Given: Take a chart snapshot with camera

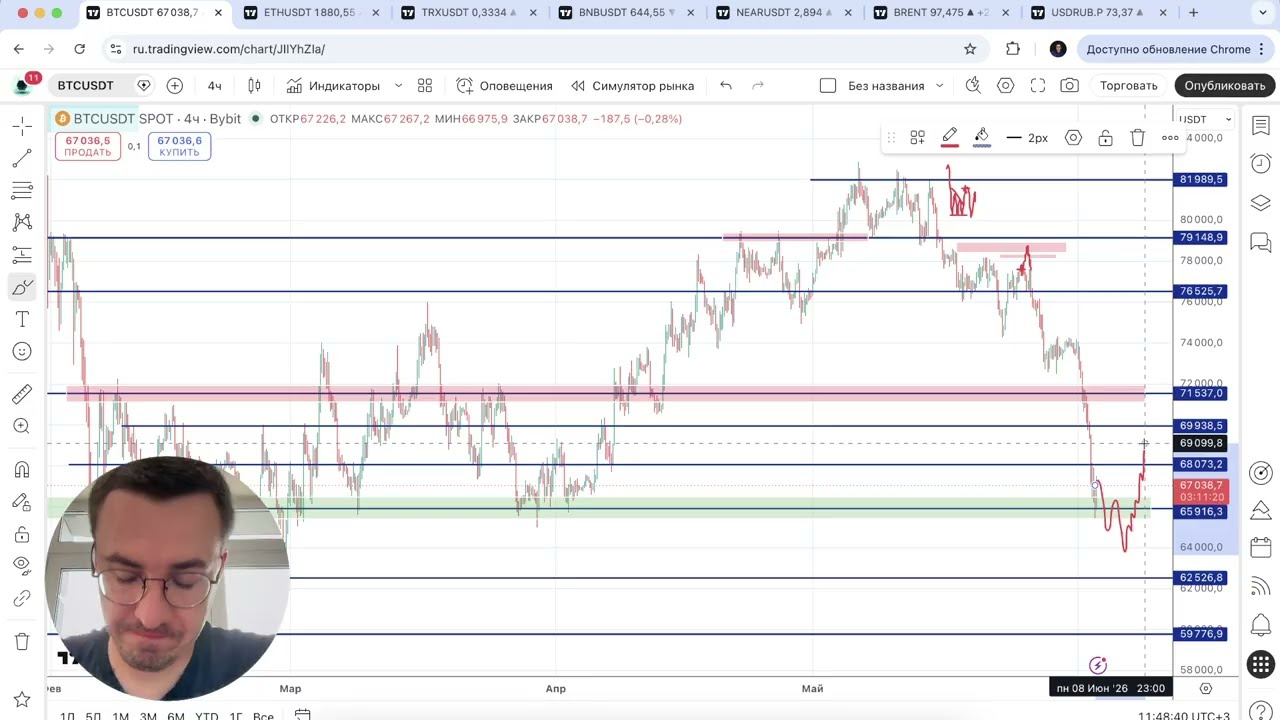Looking at the screenshot, I should (x=1070, y=85).
